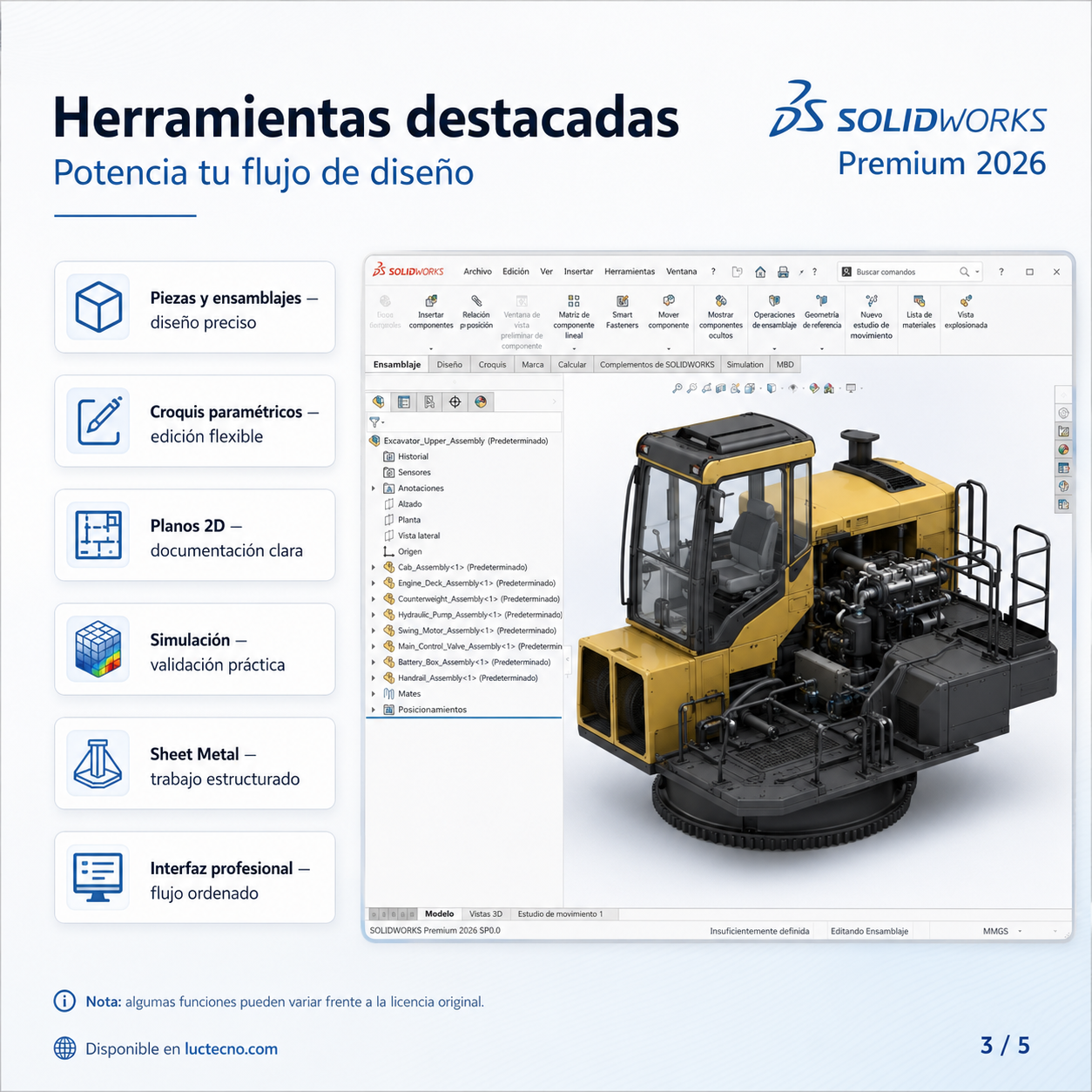This screenshot has height=1092, width=1092.
Task: Select Handrail_Assembly<1> item
Action: pos(461,677)
